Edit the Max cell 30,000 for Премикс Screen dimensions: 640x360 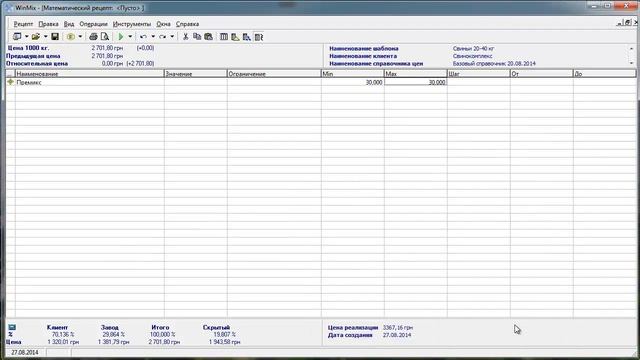point(416,82)
